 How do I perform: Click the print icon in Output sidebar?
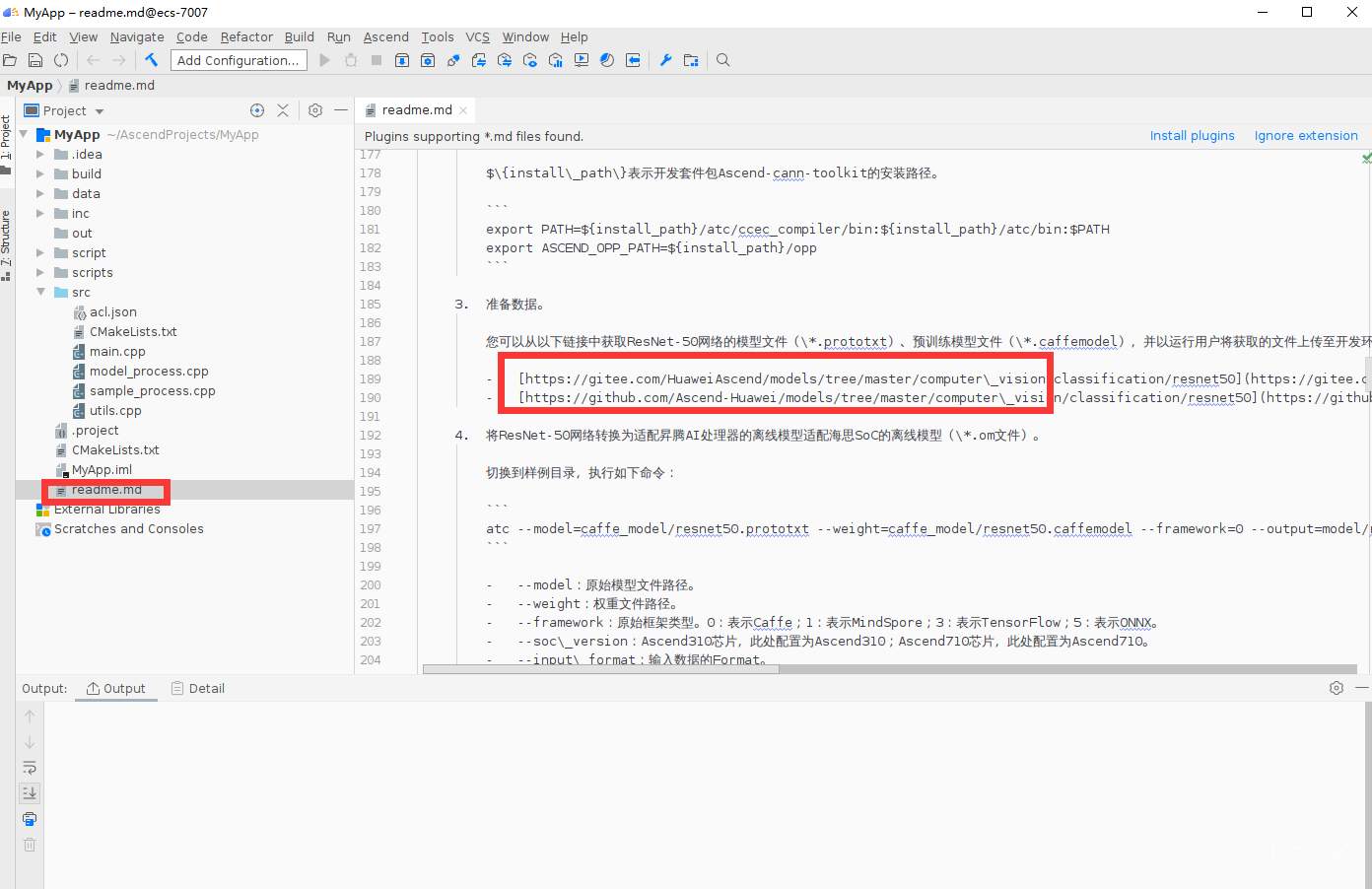(30, 819)
